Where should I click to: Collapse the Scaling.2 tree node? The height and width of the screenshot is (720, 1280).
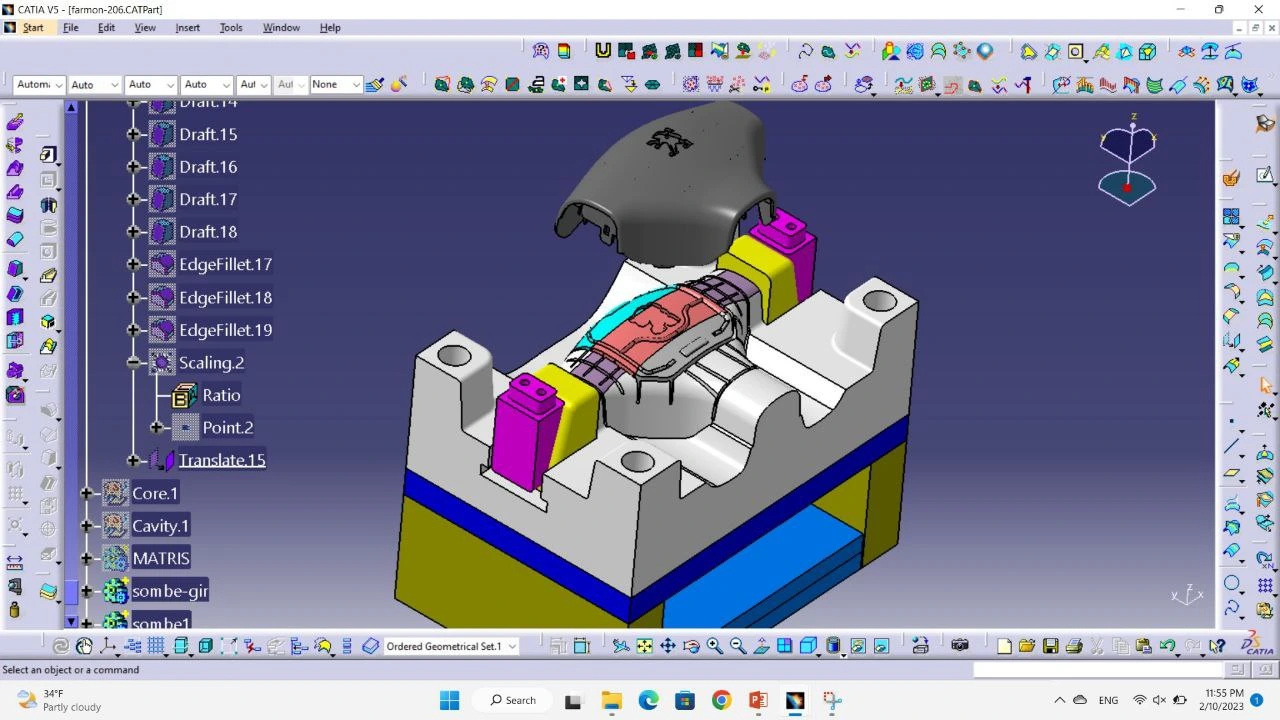pyautogui.click(x=133, y=363)
